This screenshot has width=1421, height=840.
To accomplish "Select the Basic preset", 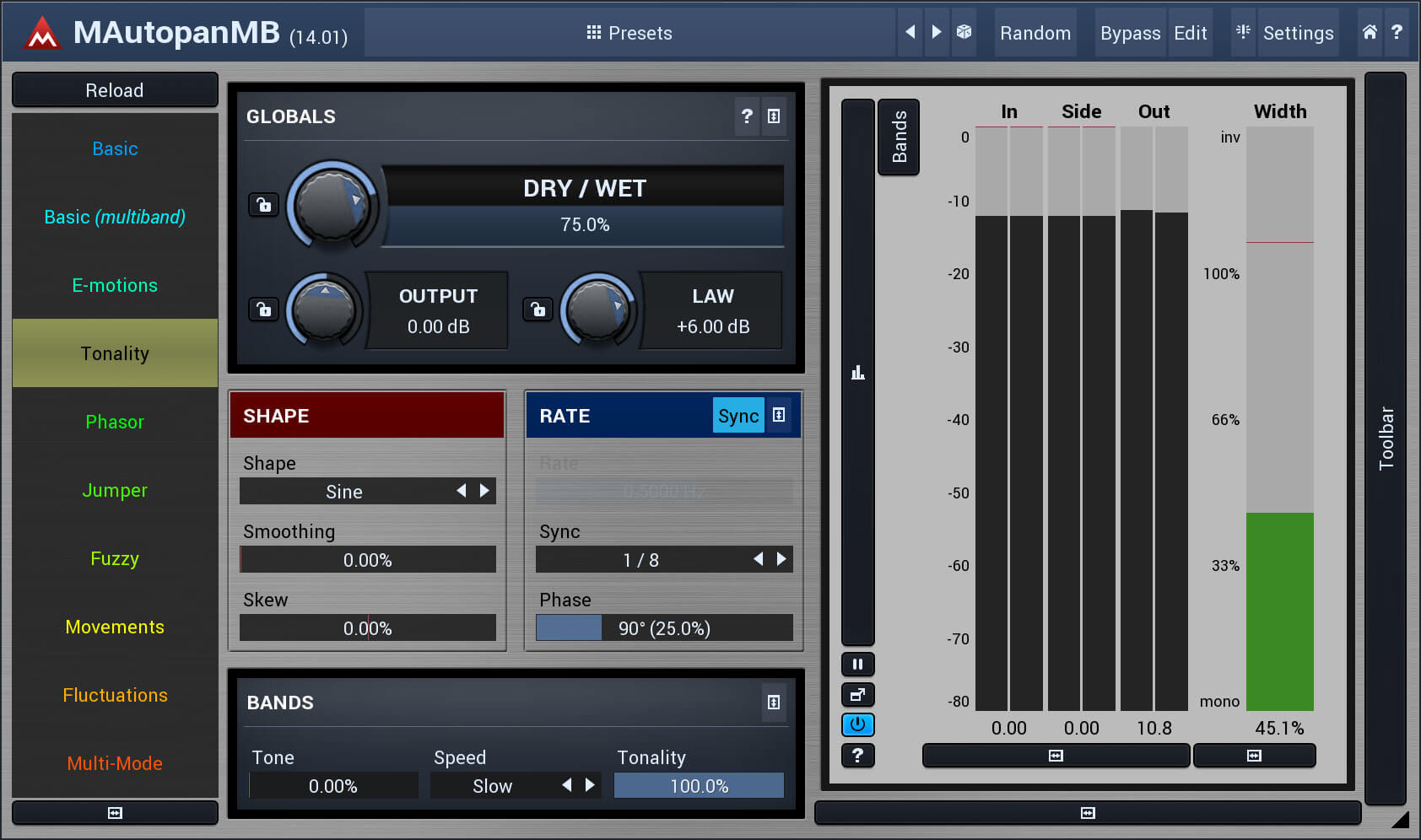I will (115, 148).
